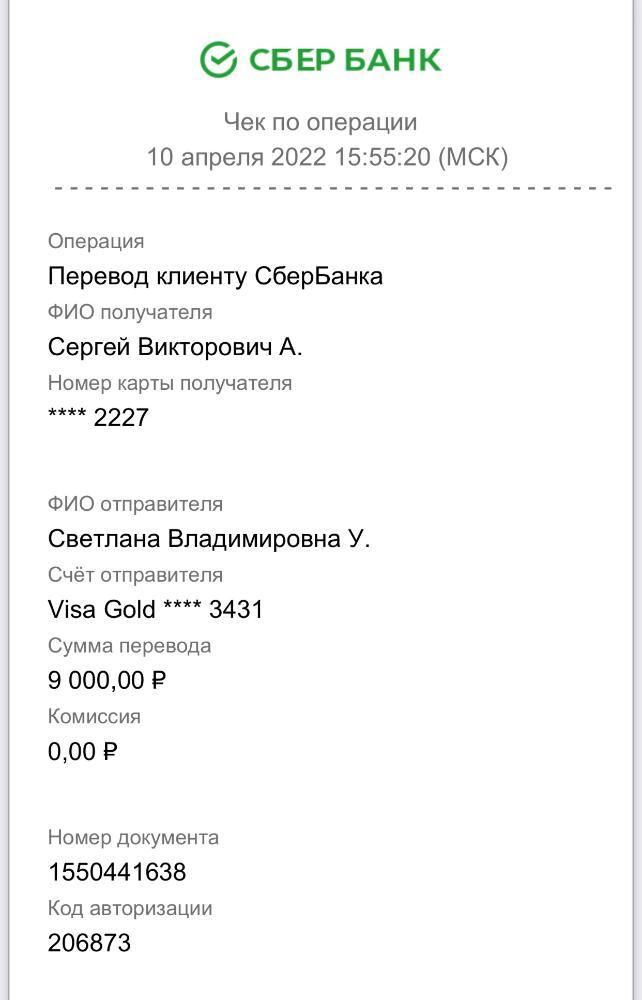Click the ФИО получателя label
This screenshot has height=1000, width=642.
pos(130,312)
